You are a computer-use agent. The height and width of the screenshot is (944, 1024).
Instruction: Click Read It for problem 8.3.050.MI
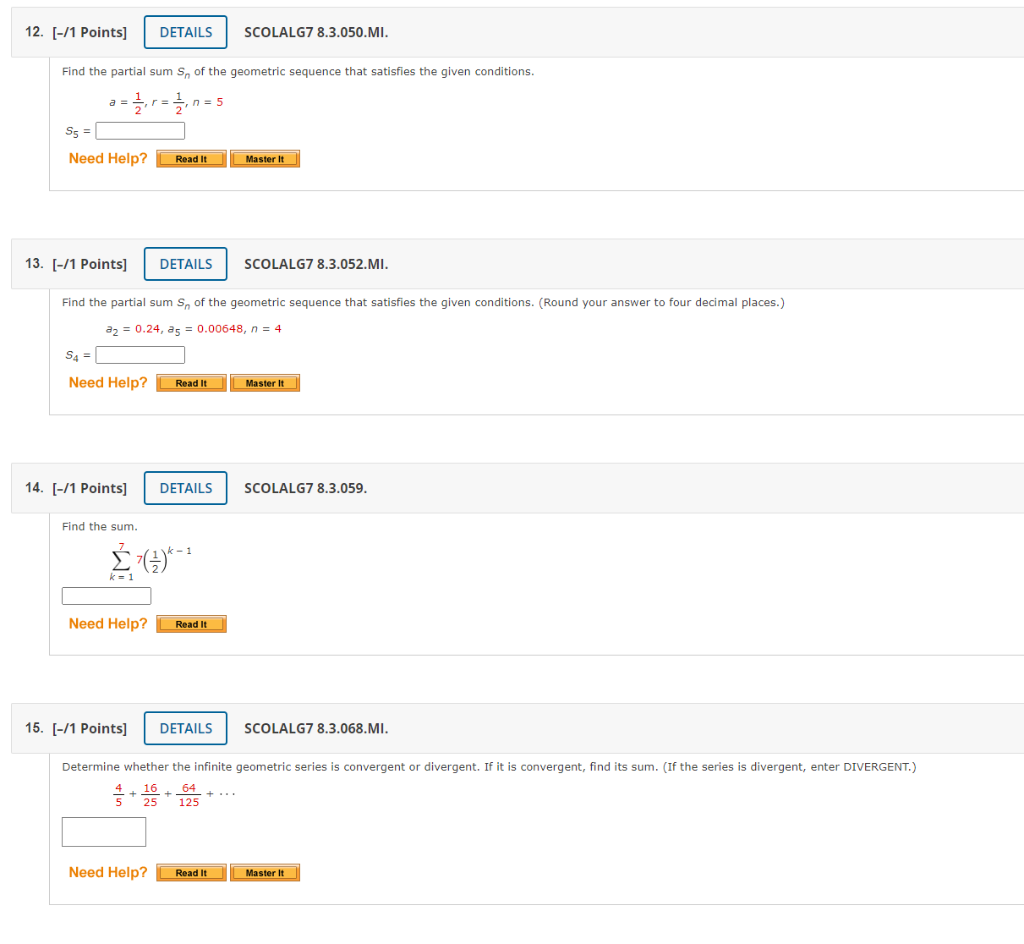(190, 158)
